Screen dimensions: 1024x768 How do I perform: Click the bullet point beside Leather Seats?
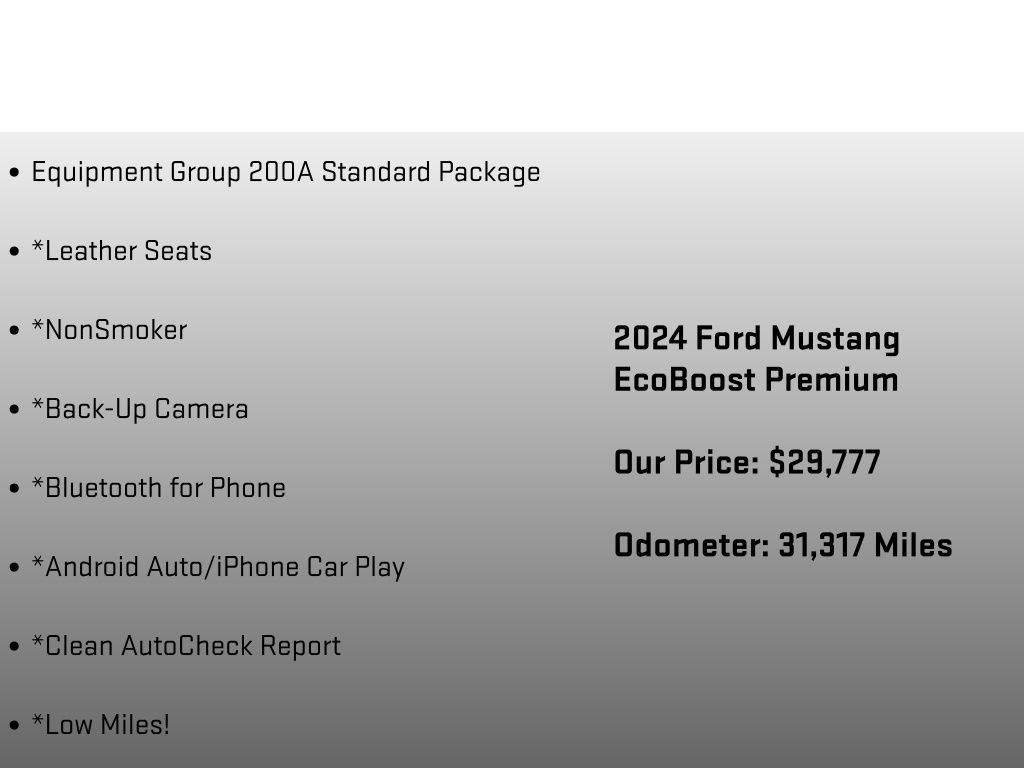pyautogui.click(x=14, y=252)
